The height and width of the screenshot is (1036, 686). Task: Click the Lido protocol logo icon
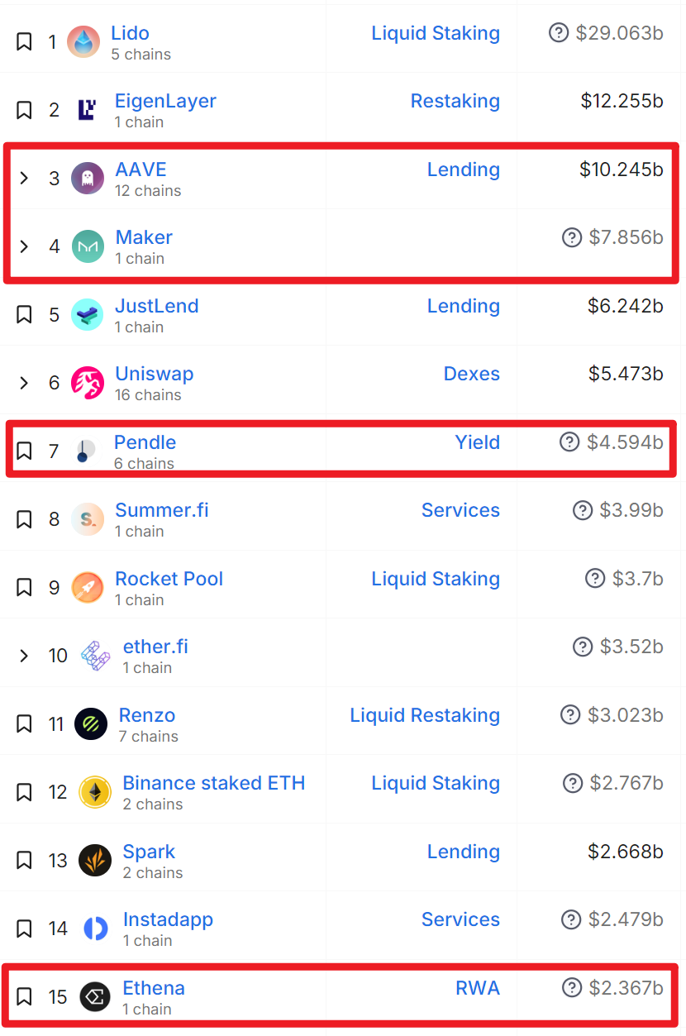tap(84, 42)
